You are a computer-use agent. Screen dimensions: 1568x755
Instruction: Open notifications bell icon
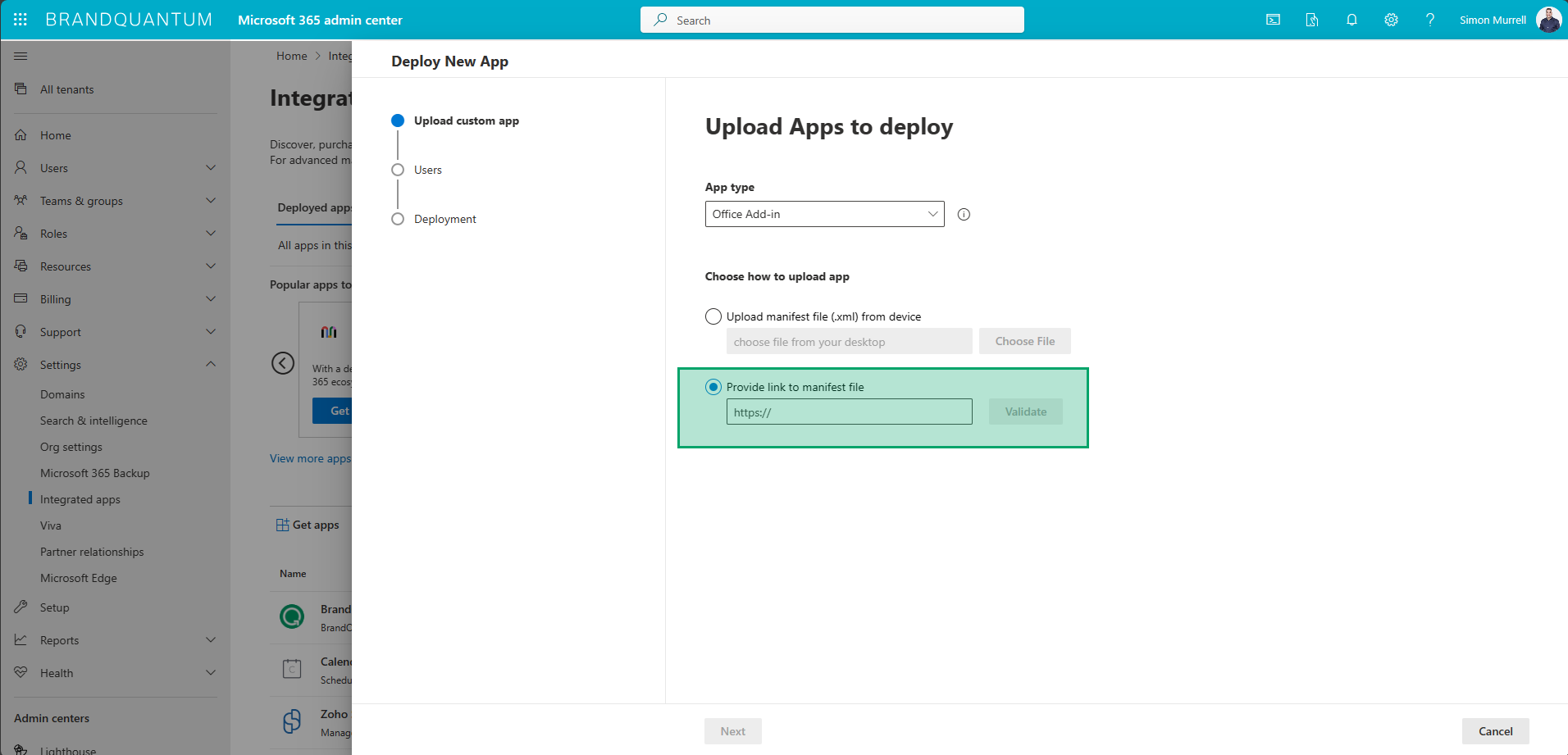point(1351,20)
